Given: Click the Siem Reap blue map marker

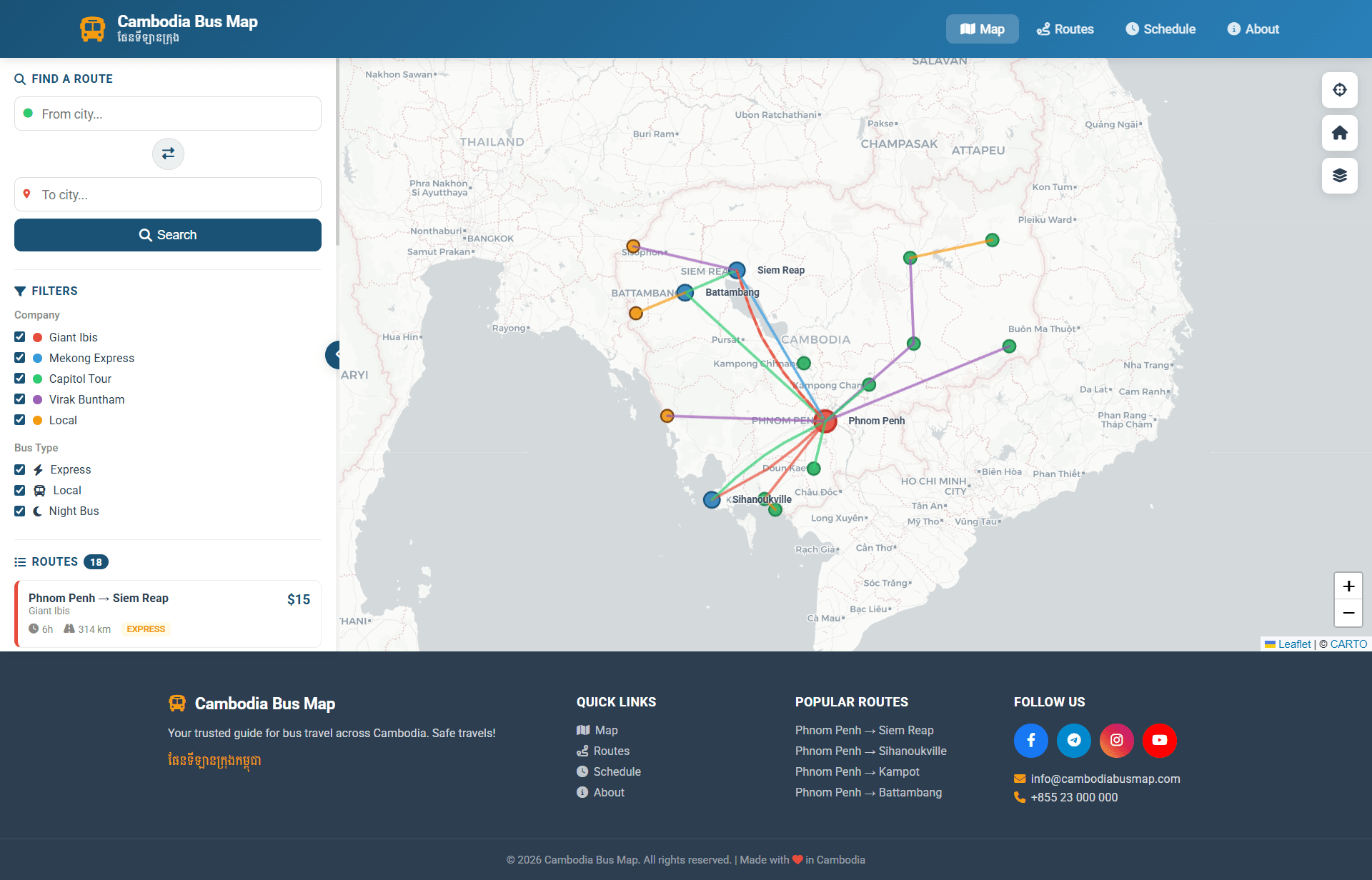Looking at the screenshot, I should pos(737,270).
